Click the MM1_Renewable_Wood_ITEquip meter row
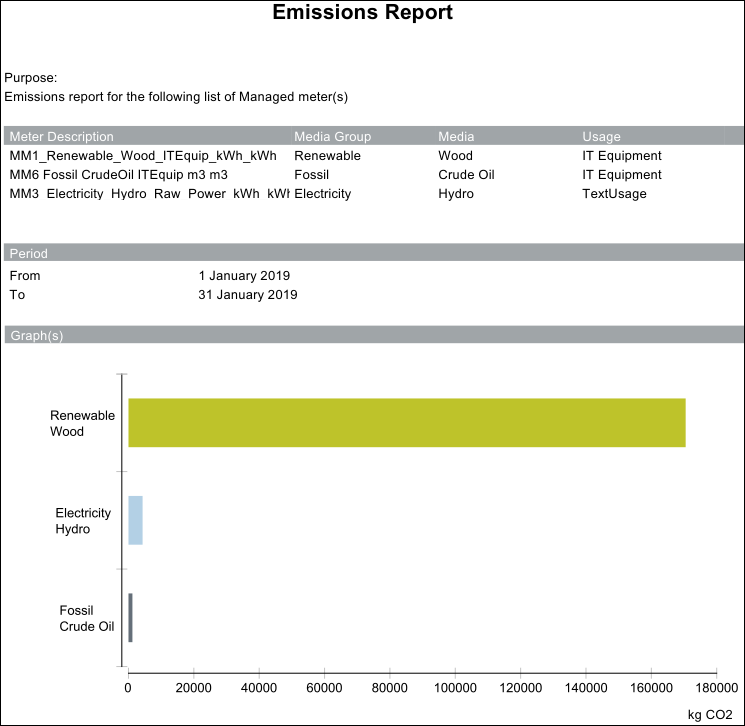Image resolution: width=745 pixels, height=726 pixels. click(x=143, y=156)
